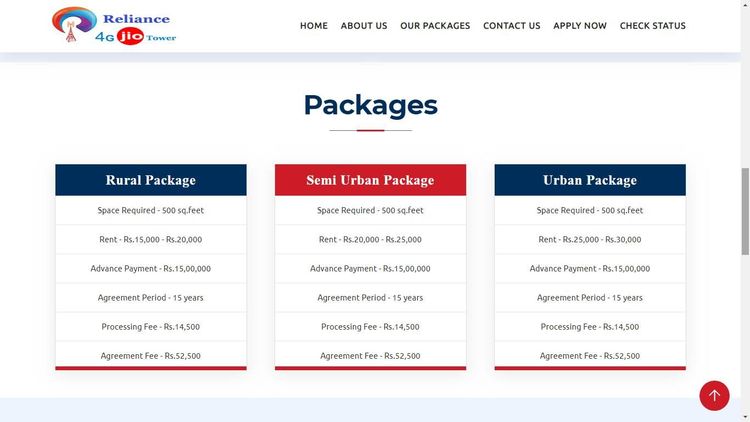Click the Packages section heading
The image size is (750, 422).
370,105
